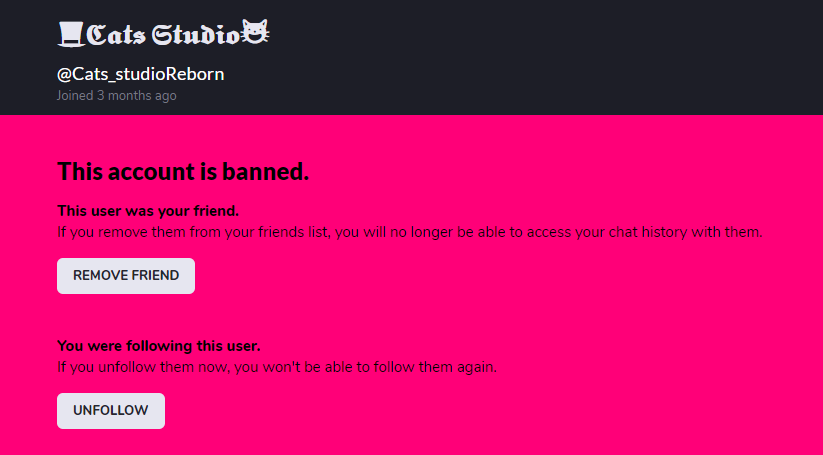Click the REMOVE FRIEND button

(x=126, y=276)
